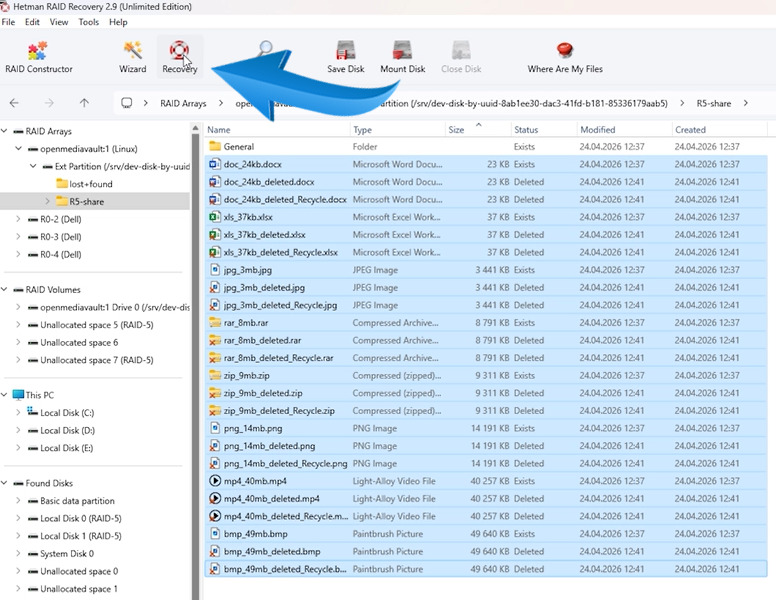Viewport: 776px width, 600px height.
Task: Select the mp4_40mb_deleted.mp4 video icon
Action: [214, 499]
